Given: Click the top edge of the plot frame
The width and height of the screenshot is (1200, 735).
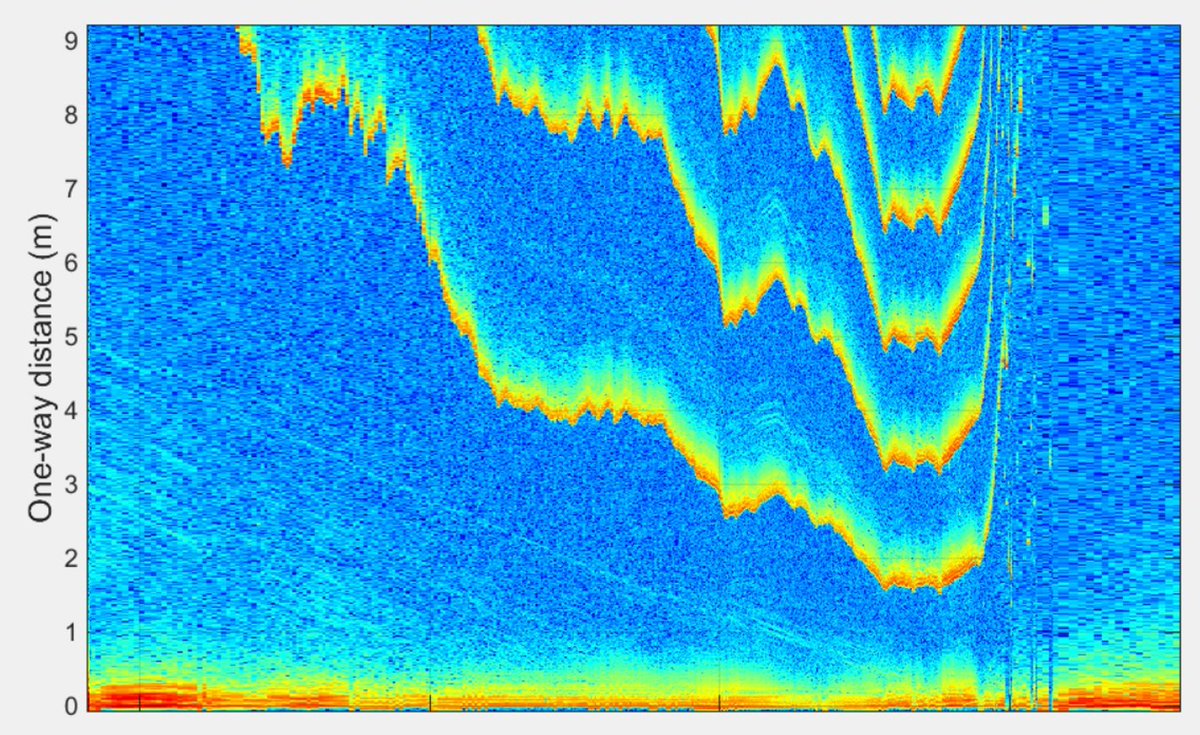Looking at the screenshot, I should pos(600,22).
